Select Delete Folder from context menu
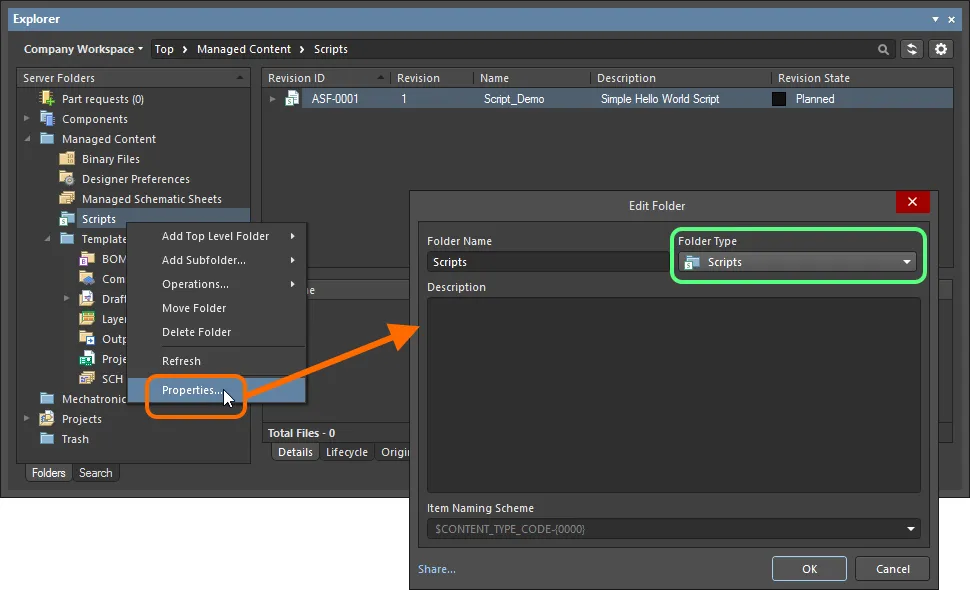 tap(215, 332)
